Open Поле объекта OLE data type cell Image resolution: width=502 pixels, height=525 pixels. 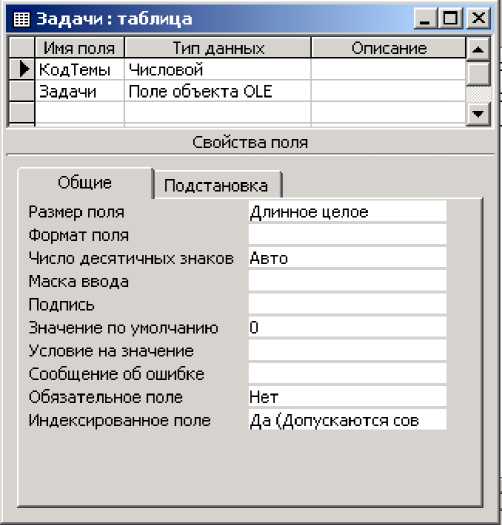[218, 91]
